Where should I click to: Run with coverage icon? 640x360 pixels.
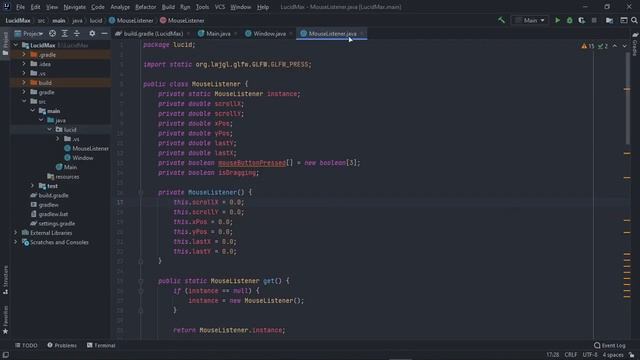point(582,20)
